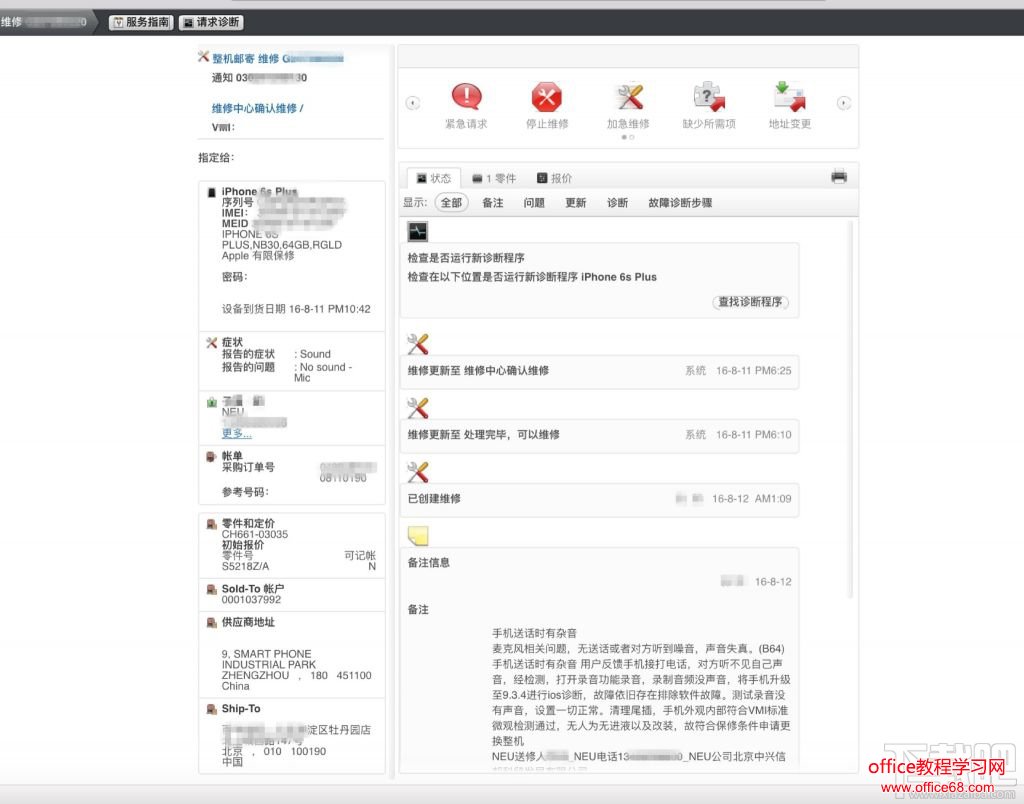Select the 诊断 display filter
The image size is (1024, 804).
(618, 203)
